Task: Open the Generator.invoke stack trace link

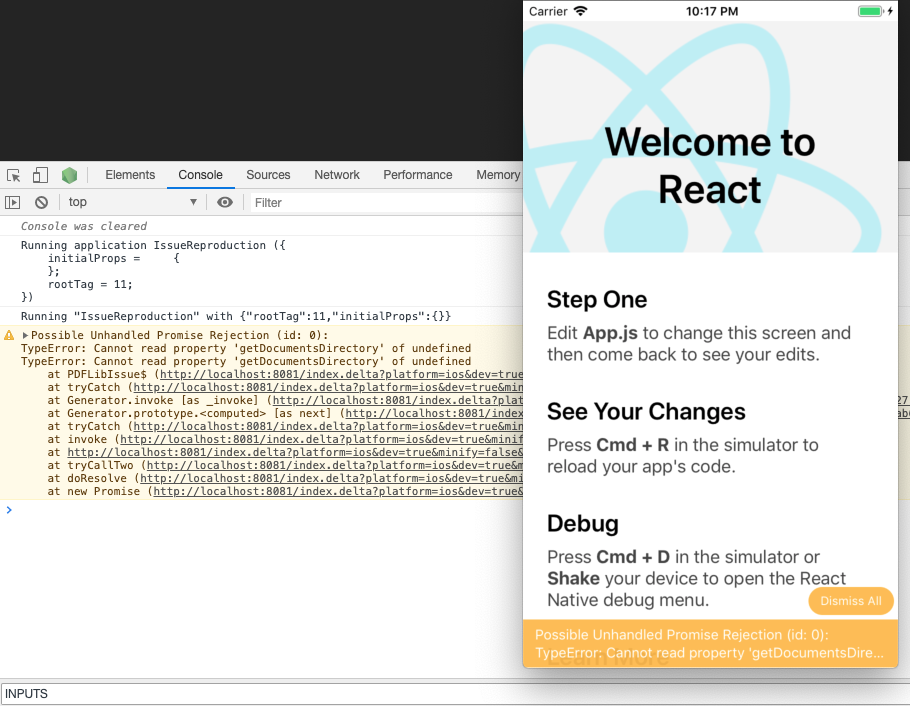Action: coord(398,400)
